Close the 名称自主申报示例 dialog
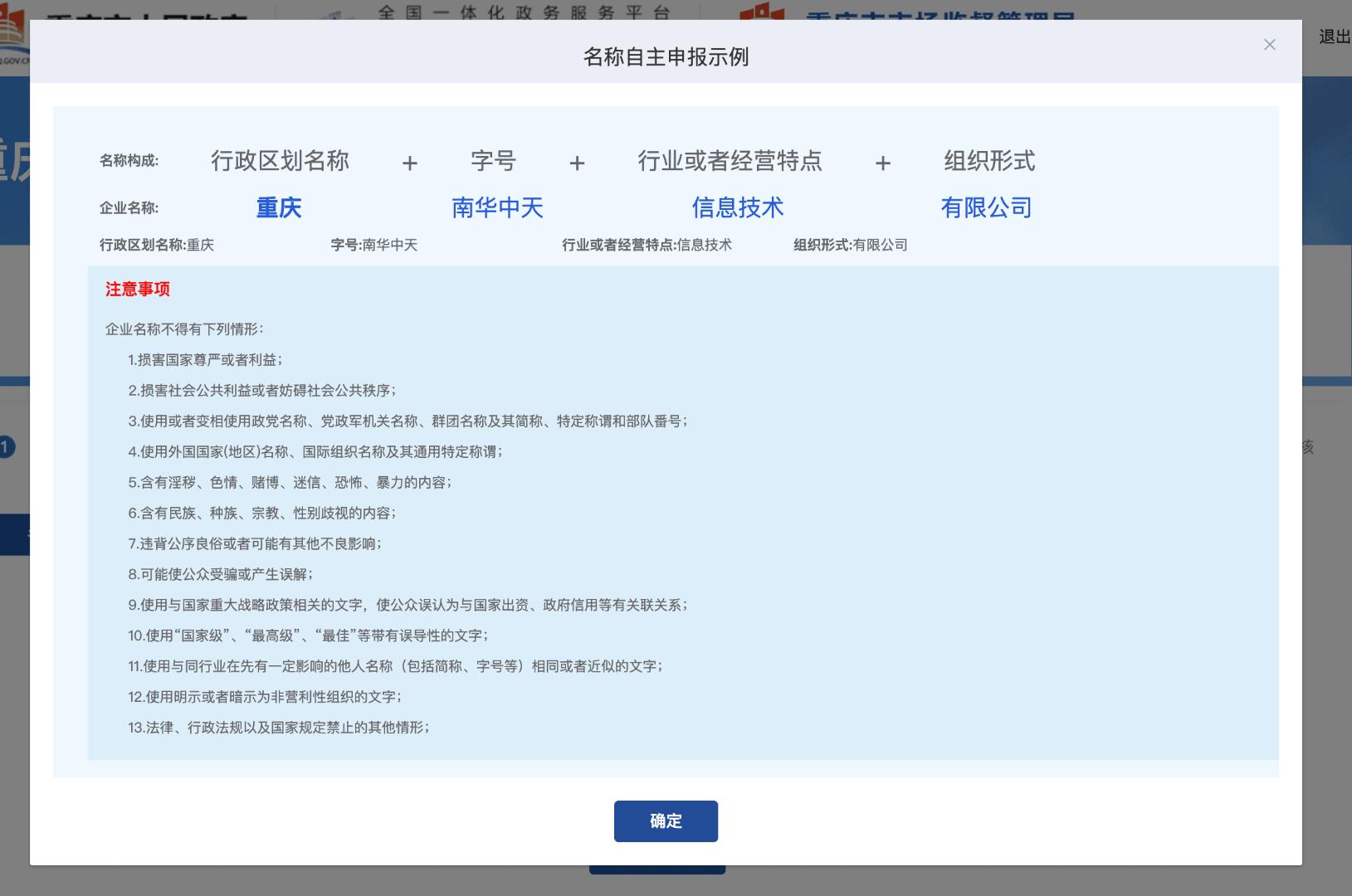This screenshot has width=1352, height=896. click(1269, 45)
